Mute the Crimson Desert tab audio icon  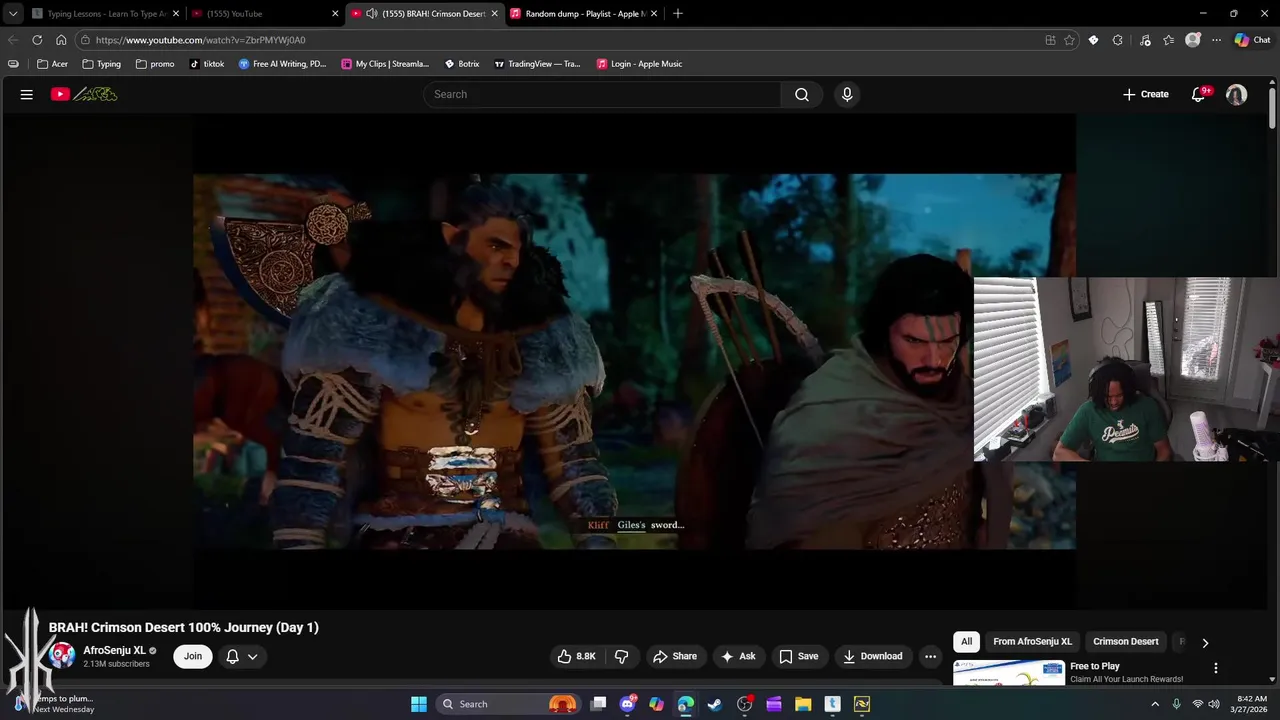tap(372, 14)
